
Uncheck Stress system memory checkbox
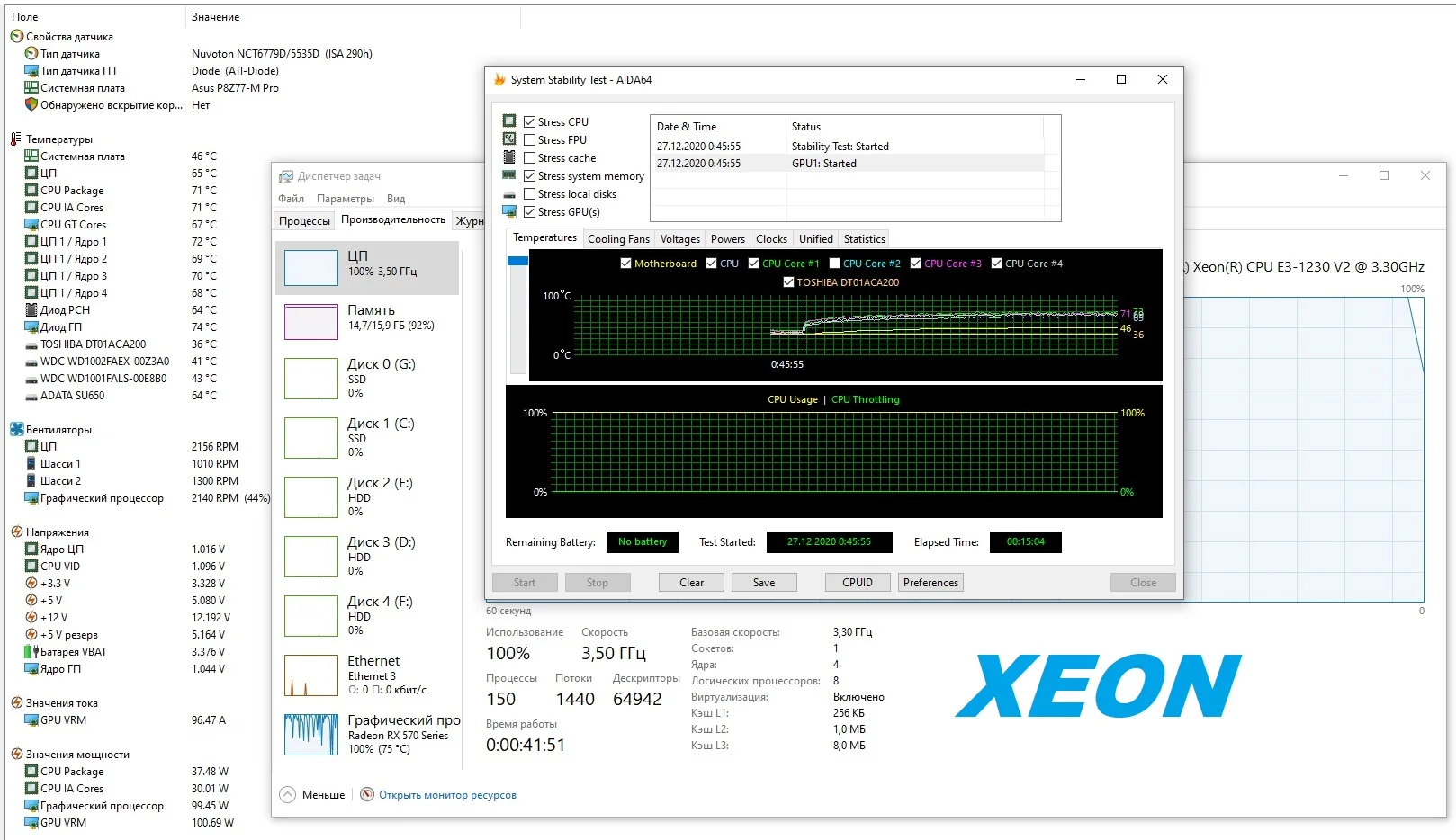tap(530, 176)
